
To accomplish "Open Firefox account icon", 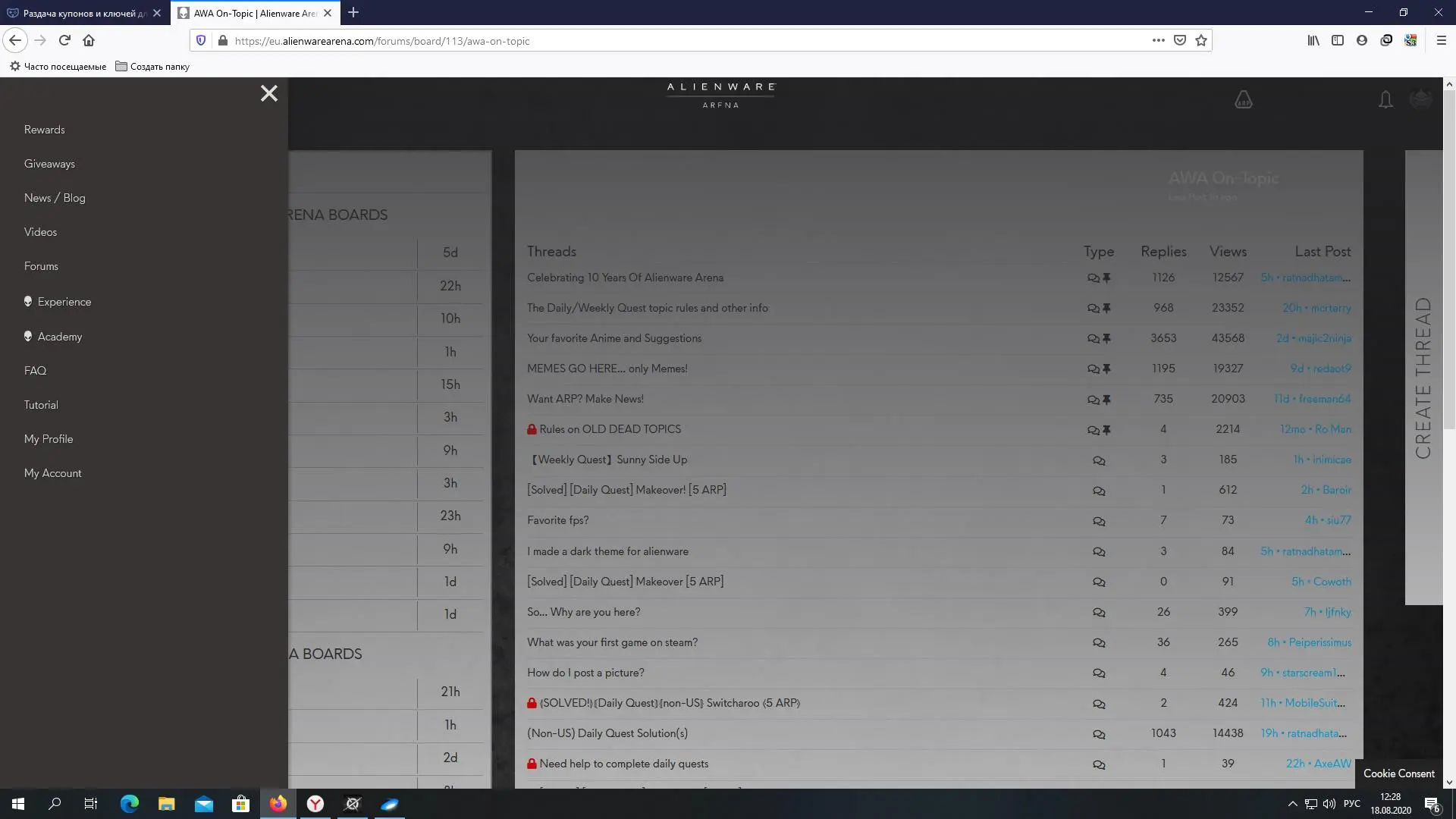I will 1362,40.
